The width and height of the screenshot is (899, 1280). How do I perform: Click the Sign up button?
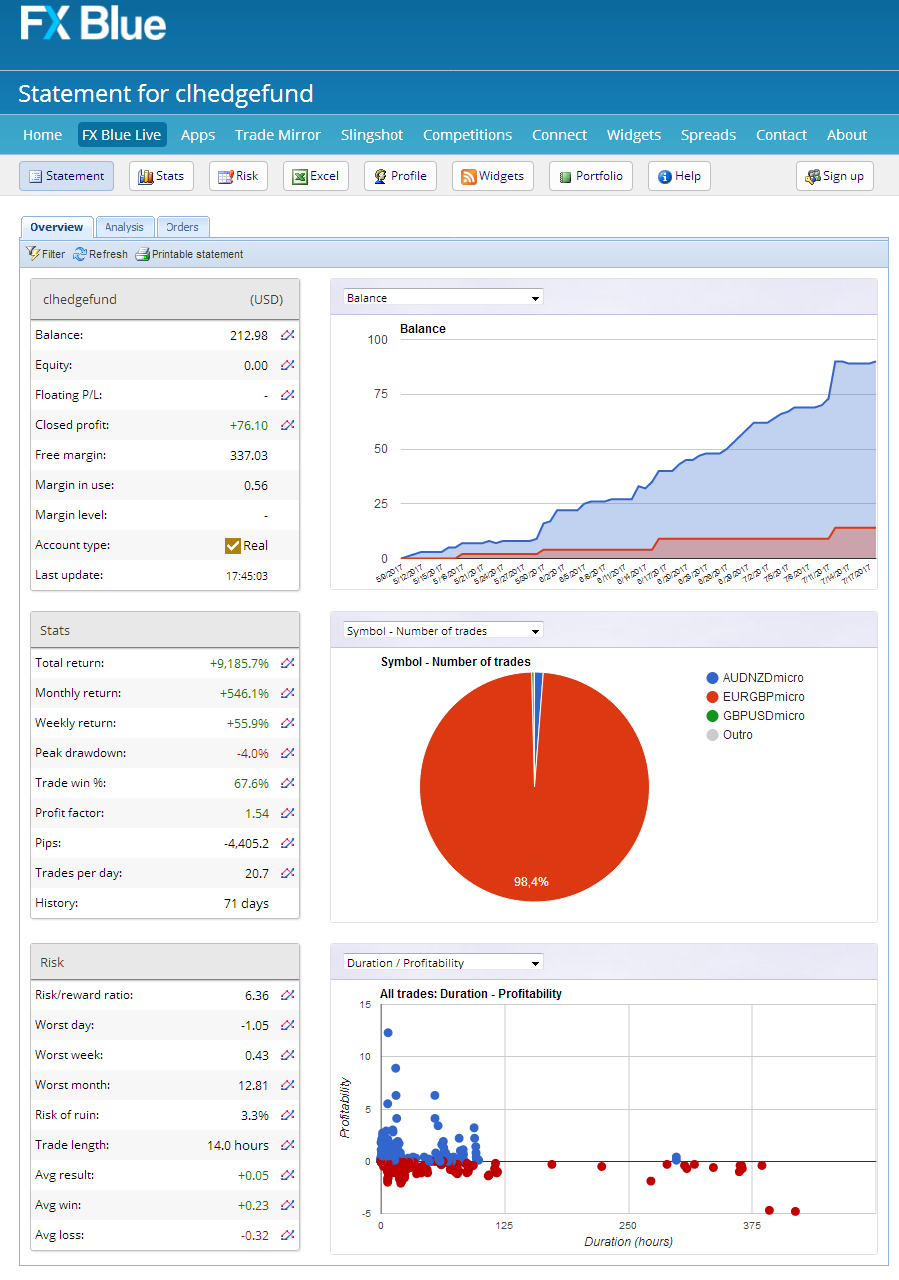tap(835, 176)
